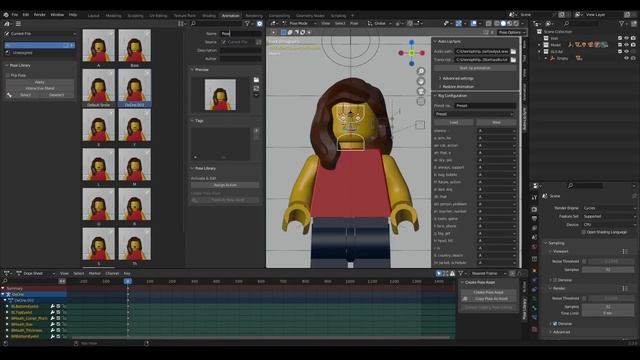Switch to the Shading workspace tab

click(209, 16)
